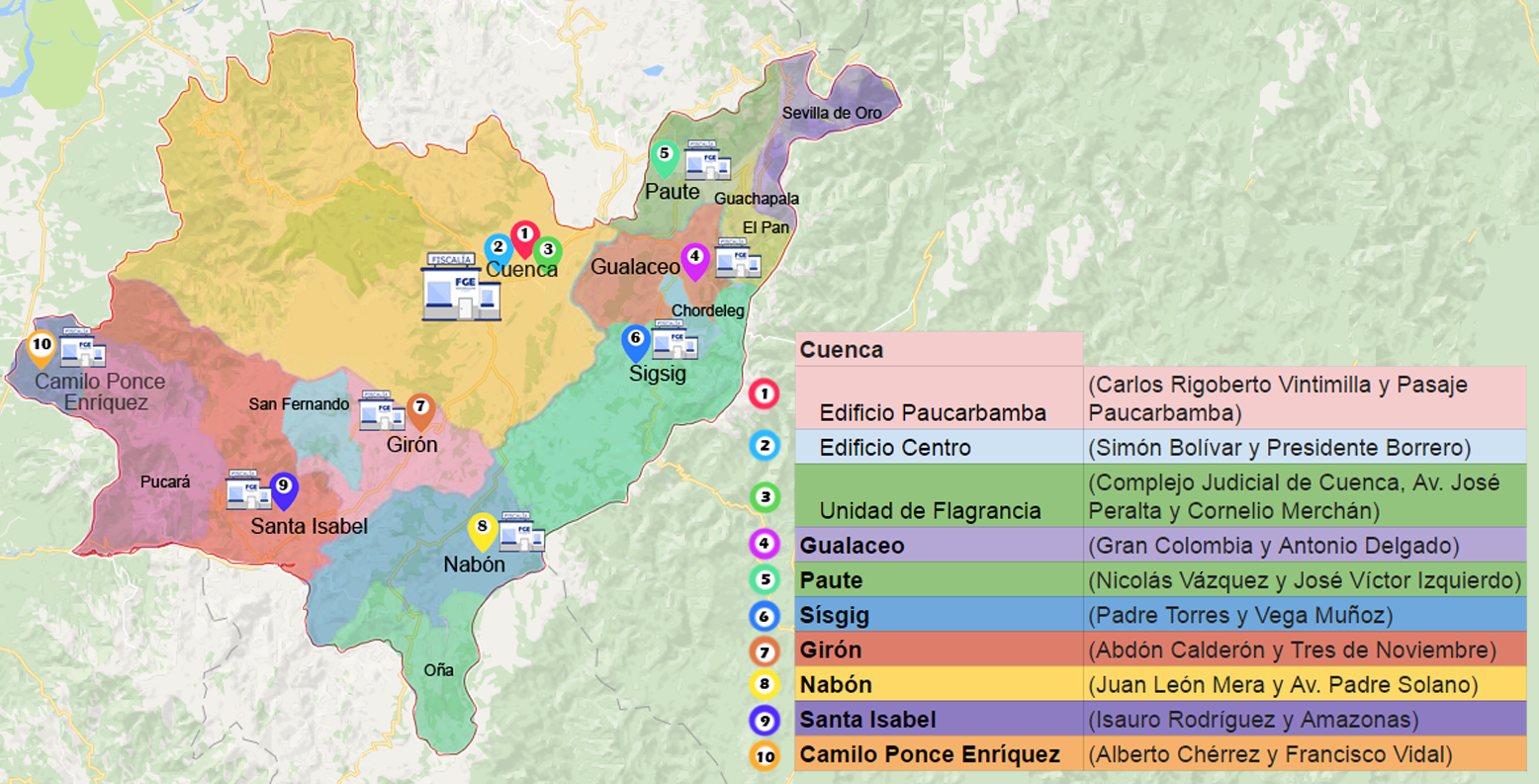Click the Sevilla de Oro map label
This screenshot has height=784, width=1539.
click(x=832, y=113)
